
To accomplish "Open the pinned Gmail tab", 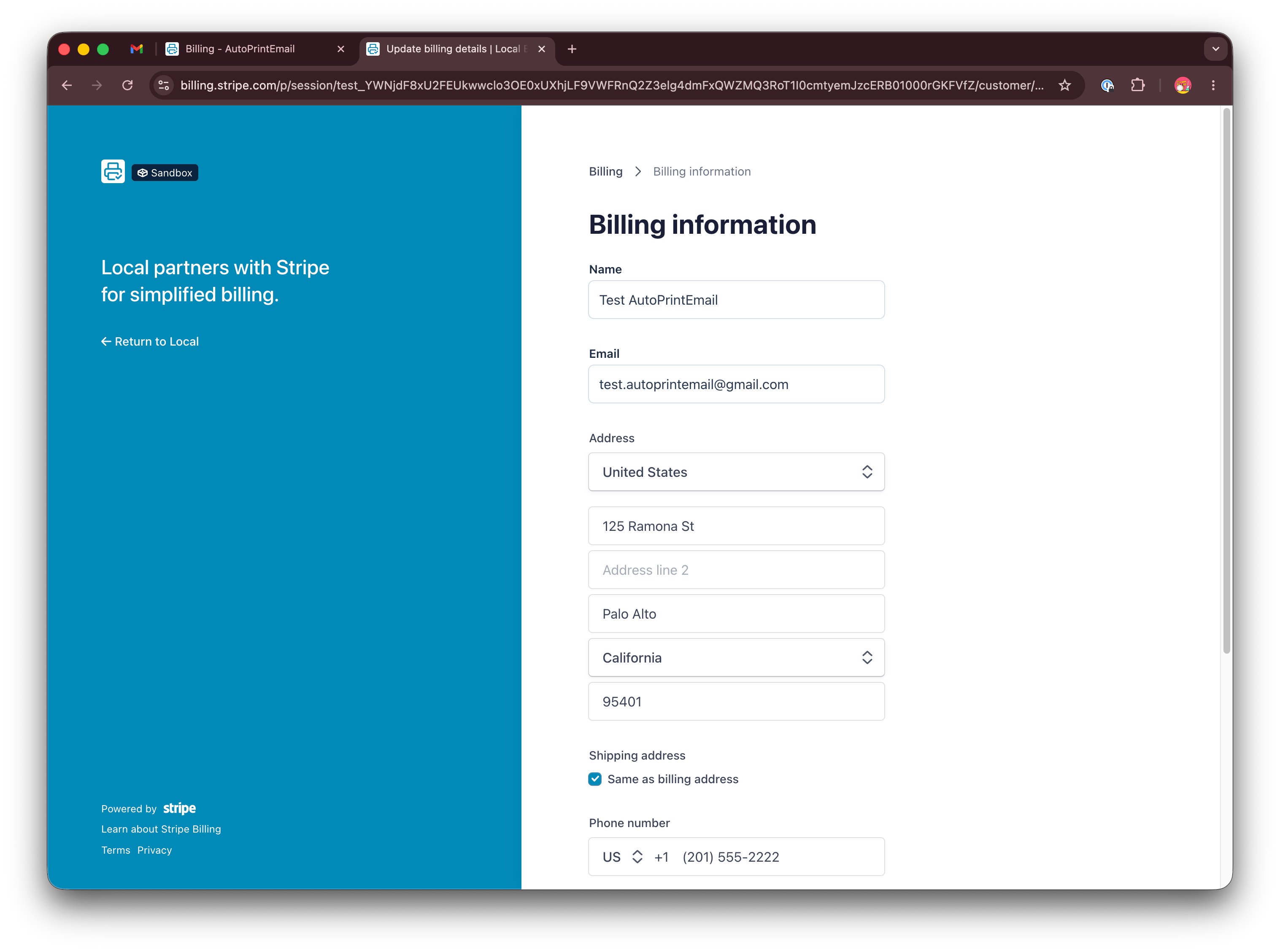I will point(137,49).
